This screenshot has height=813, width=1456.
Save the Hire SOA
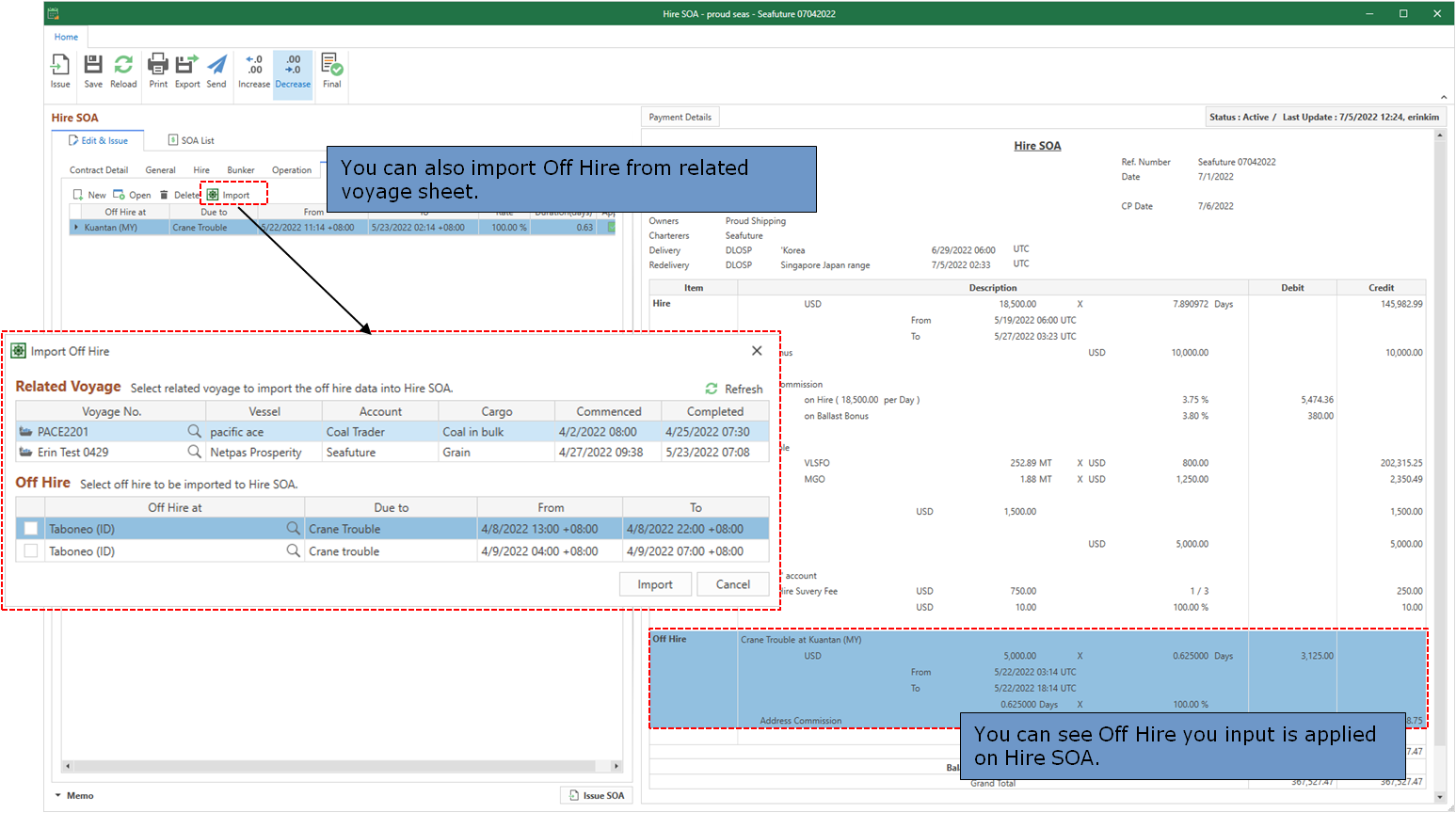click(x=93, y=72)
